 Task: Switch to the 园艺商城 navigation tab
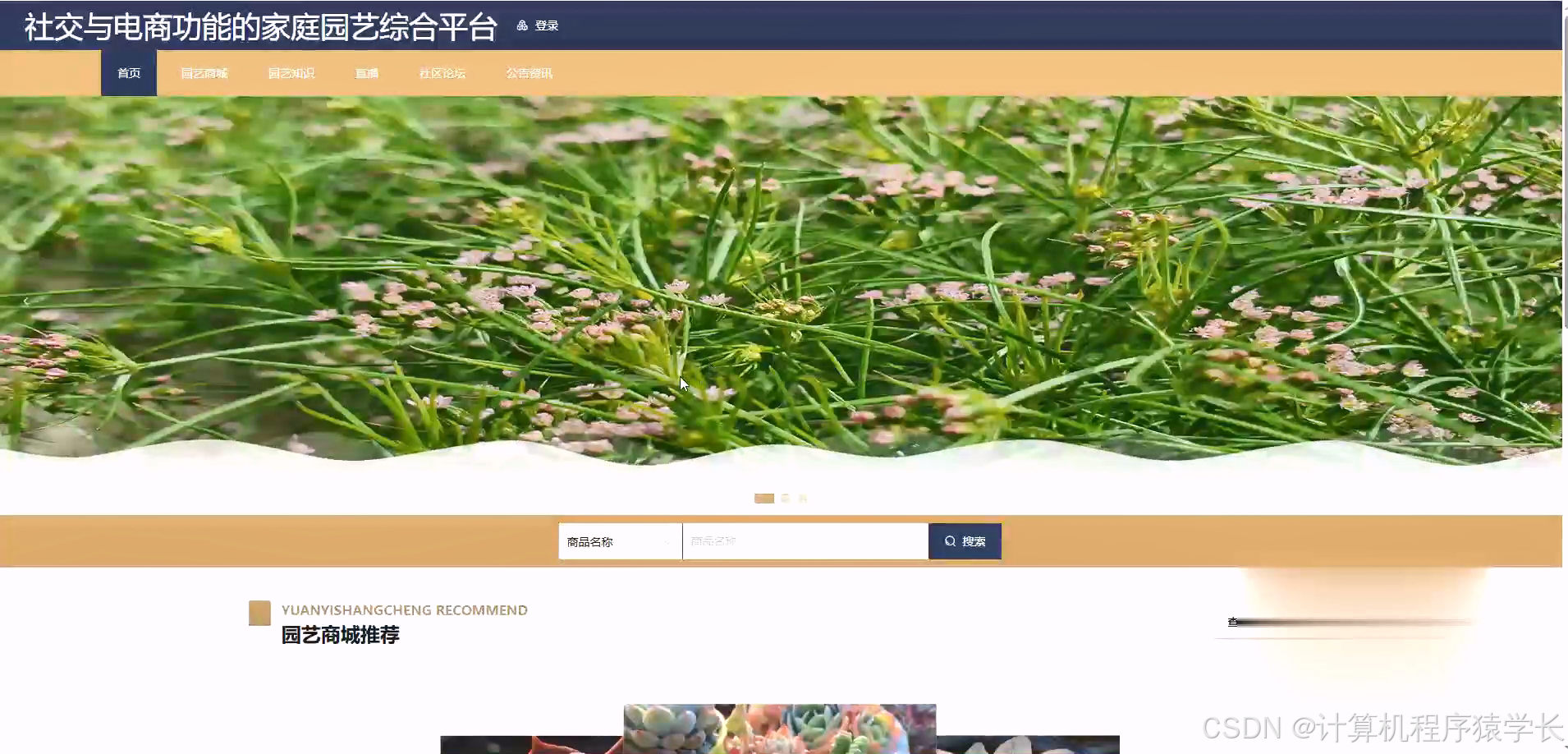[x=204, y=72]
